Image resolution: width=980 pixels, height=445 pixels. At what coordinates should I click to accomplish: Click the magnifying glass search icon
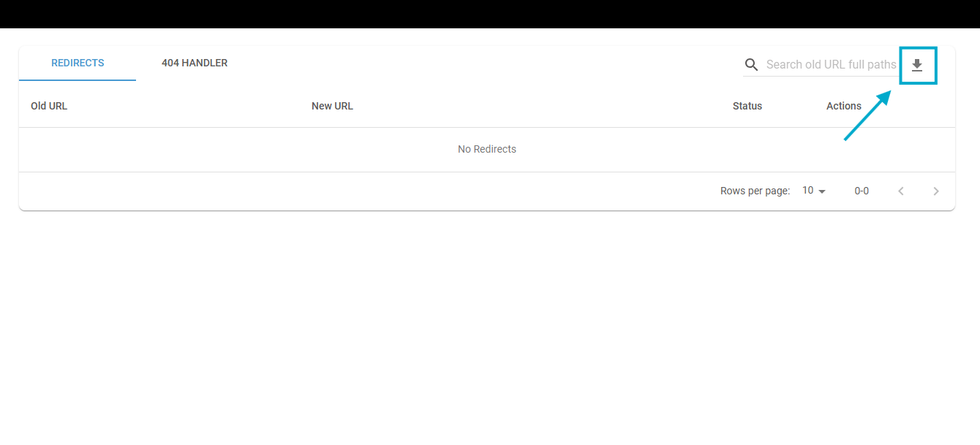click(752, 65)
